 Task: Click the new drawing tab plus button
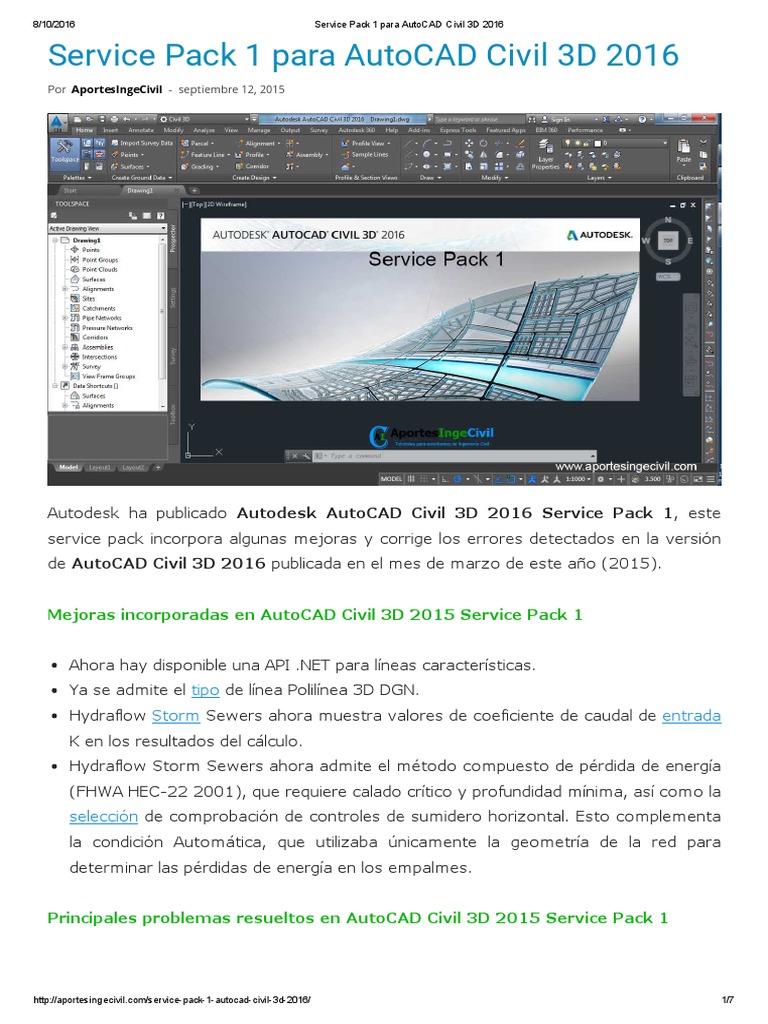(x=194, y=191)
